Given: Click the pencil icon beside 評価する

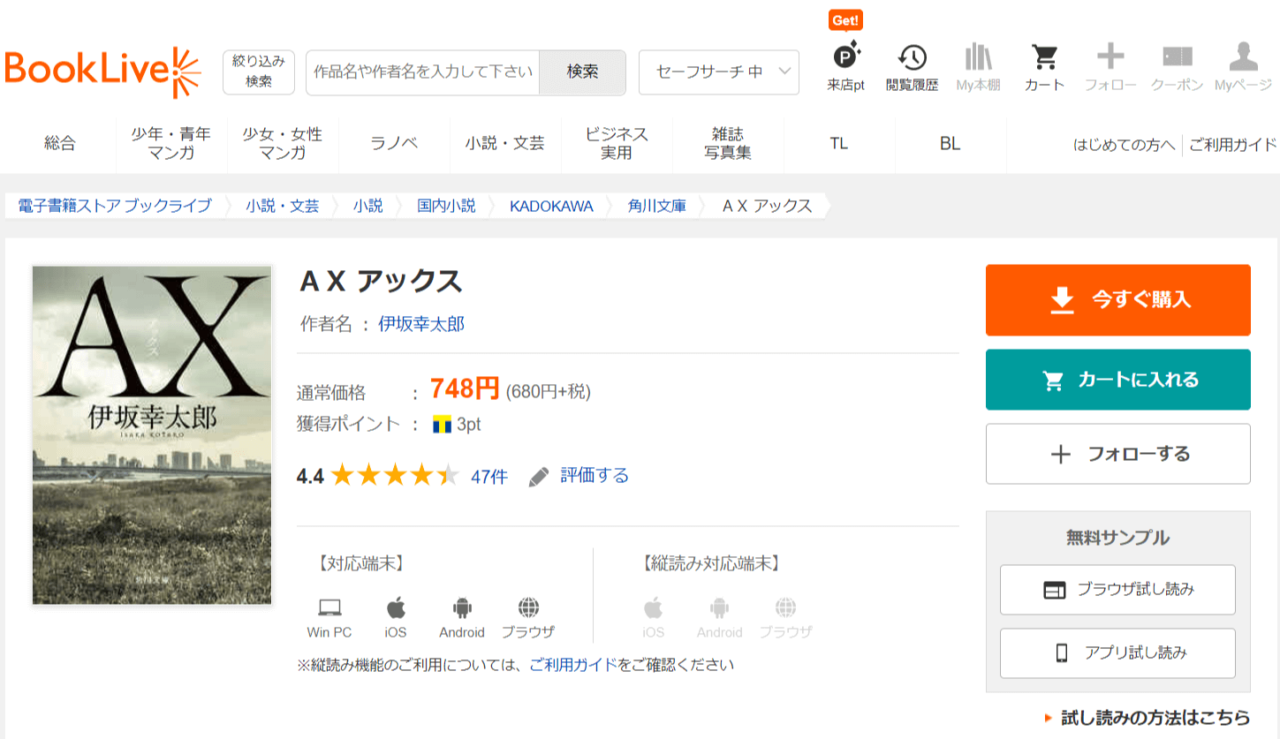Looking at the screenshot, I should [539, 476].
